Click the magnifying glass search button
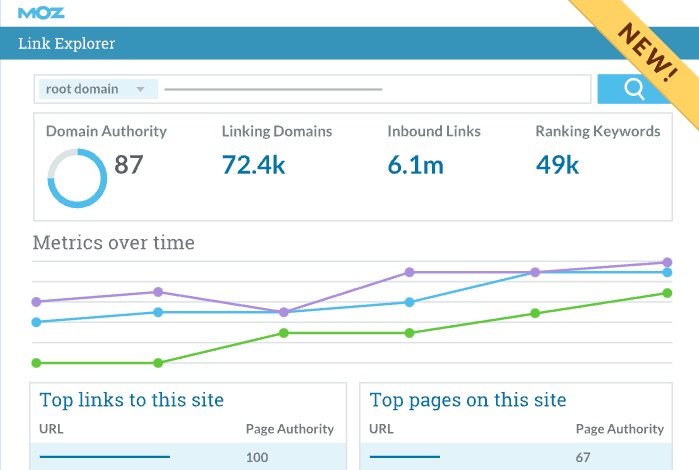Image resolution: width=699 pixels, height=470 pixels. (634, 89)
